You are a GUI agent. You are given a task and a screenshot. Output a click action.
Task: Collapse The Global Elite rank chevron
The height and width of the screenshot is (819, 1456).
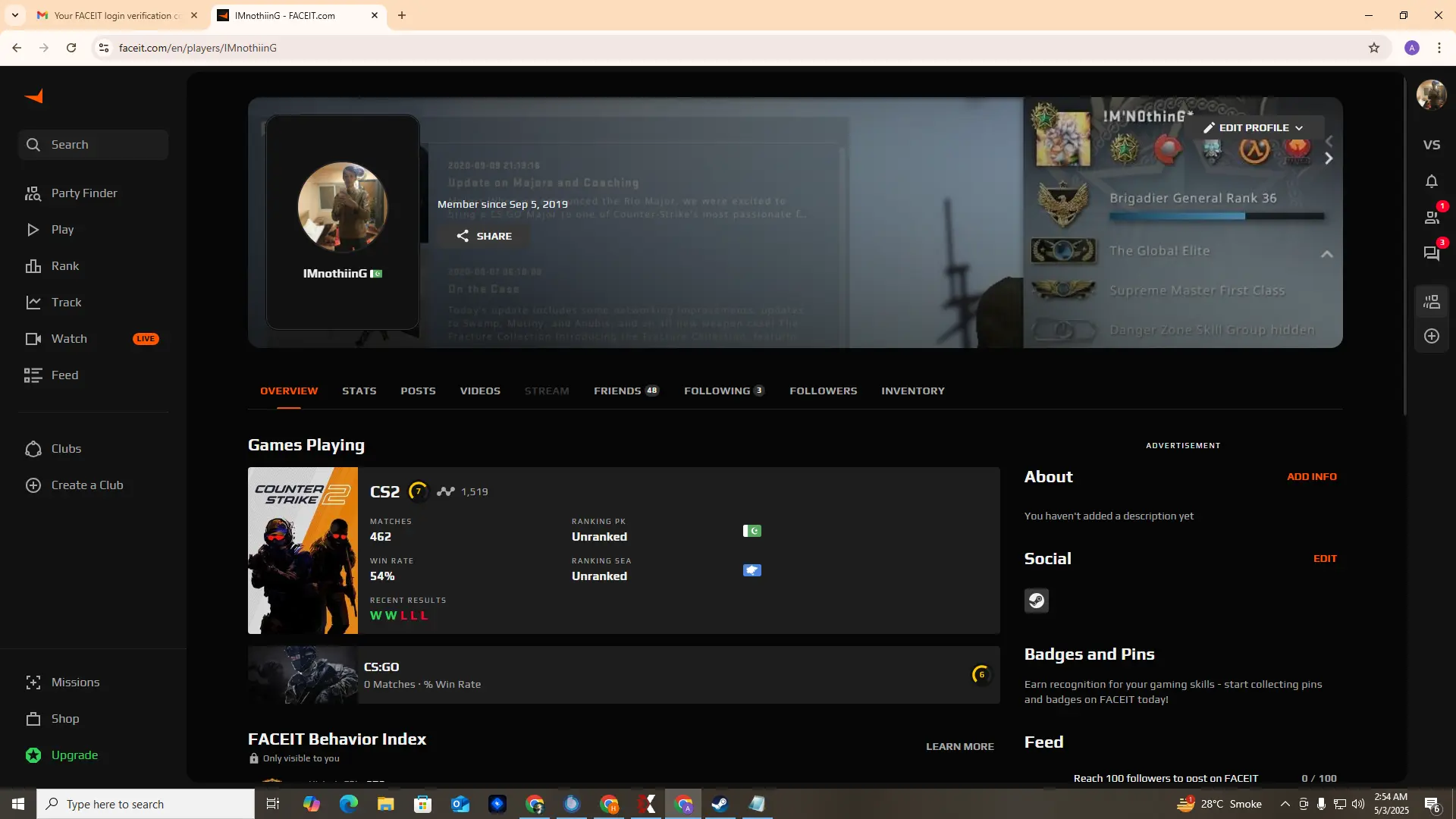[1326, 254]
